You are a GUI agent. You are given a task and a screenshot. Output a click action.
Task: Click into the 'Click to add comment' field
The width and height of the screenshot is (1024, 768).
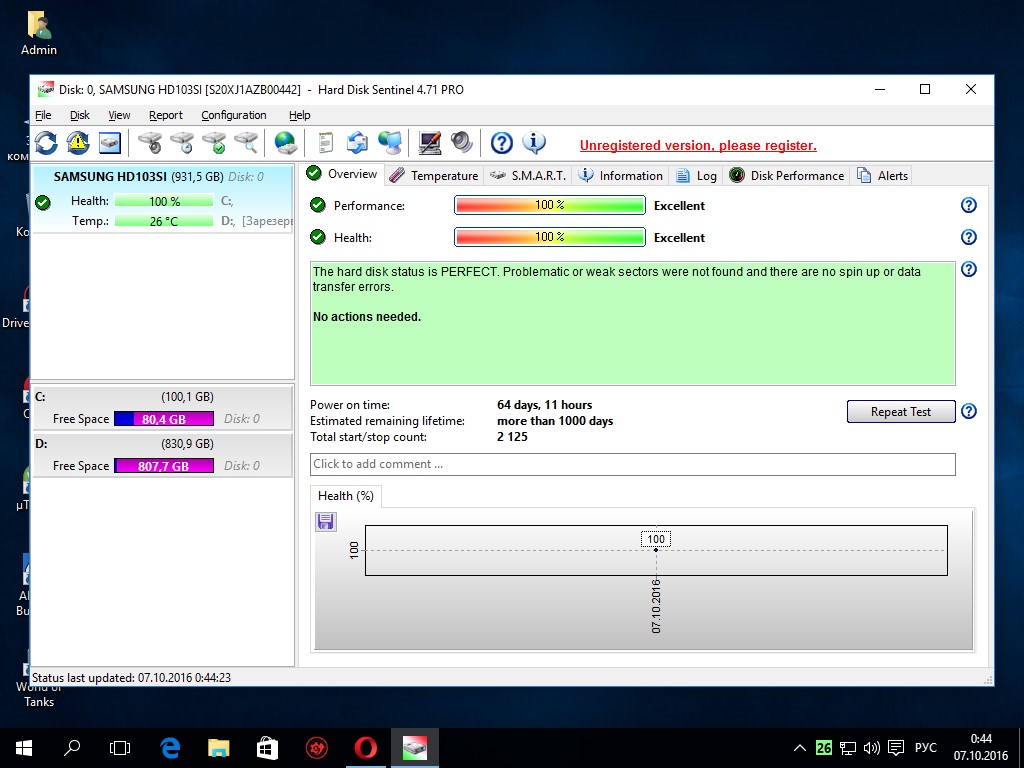pyautogui.click(x=632, y=464)
